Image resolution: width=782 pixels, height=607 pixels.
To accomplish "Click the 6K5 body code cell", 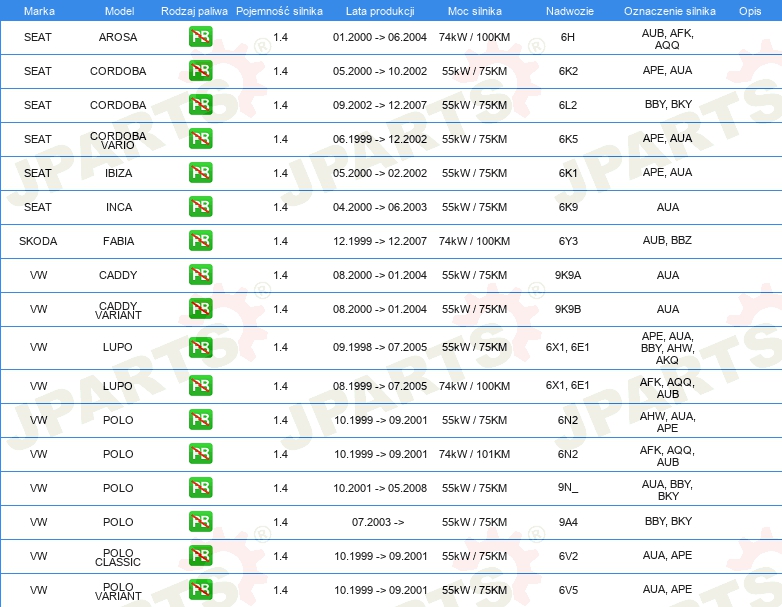I will [568, 139].
